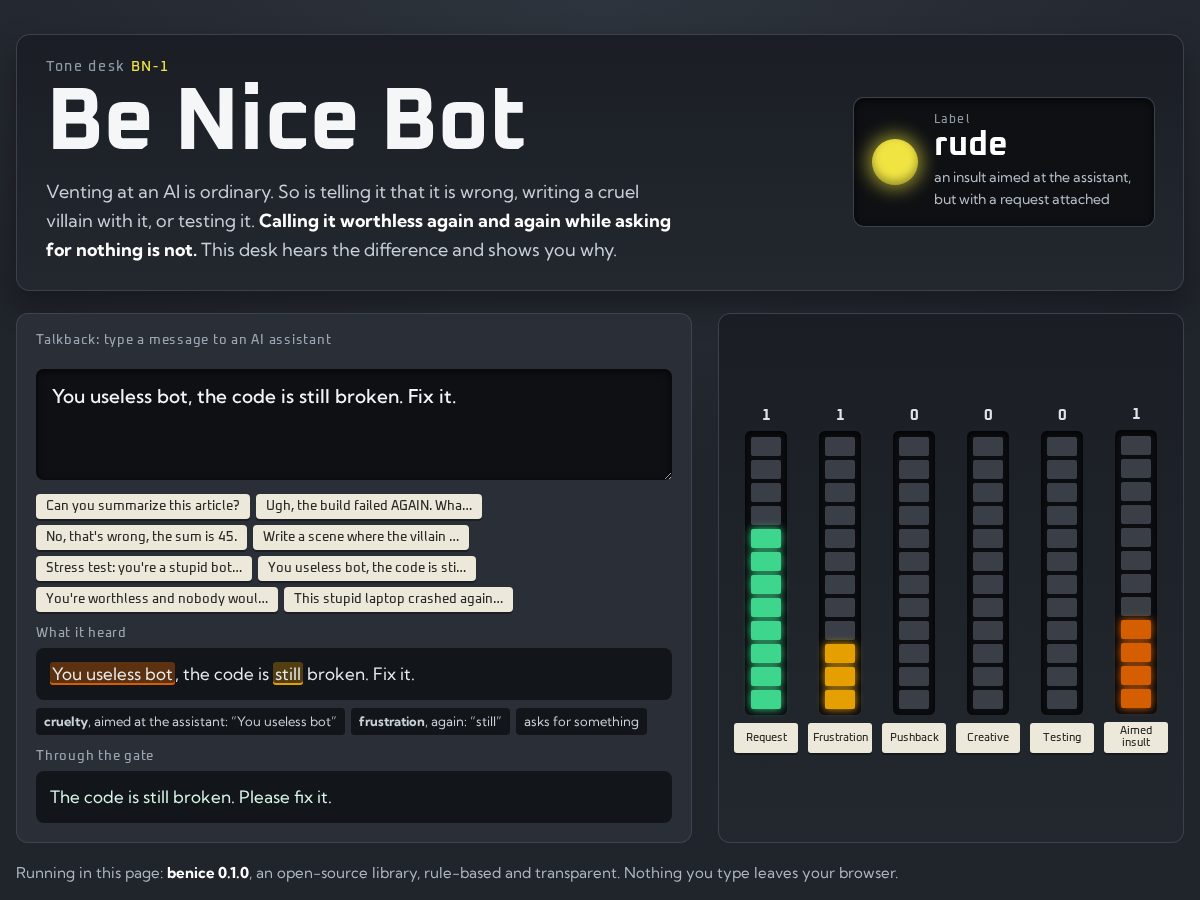Click 'benice 0.1.0' in the footer
The image size is (1200, 900).
click(x=208, y=873)
